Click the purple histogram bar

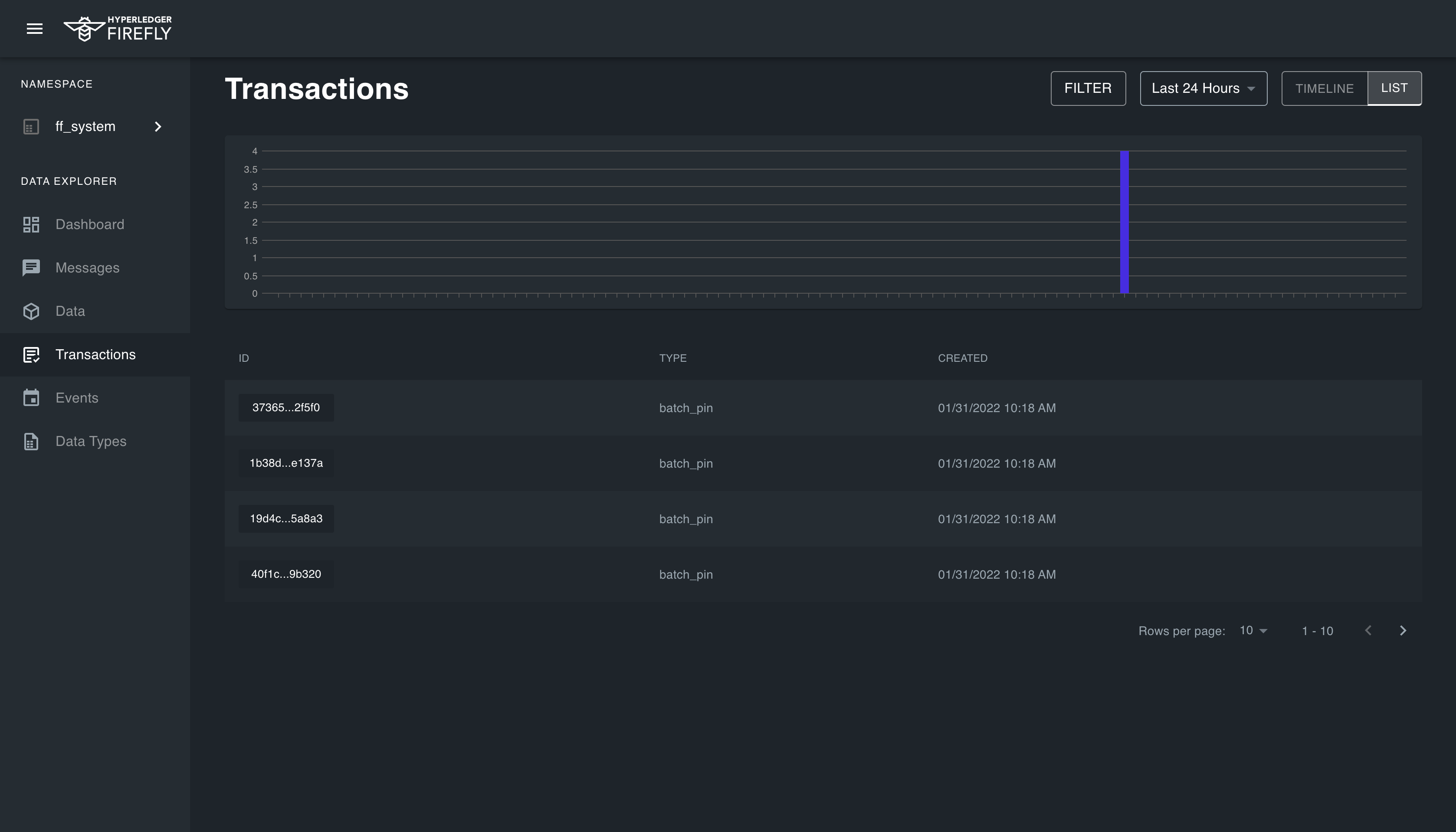click(1124, 223)
